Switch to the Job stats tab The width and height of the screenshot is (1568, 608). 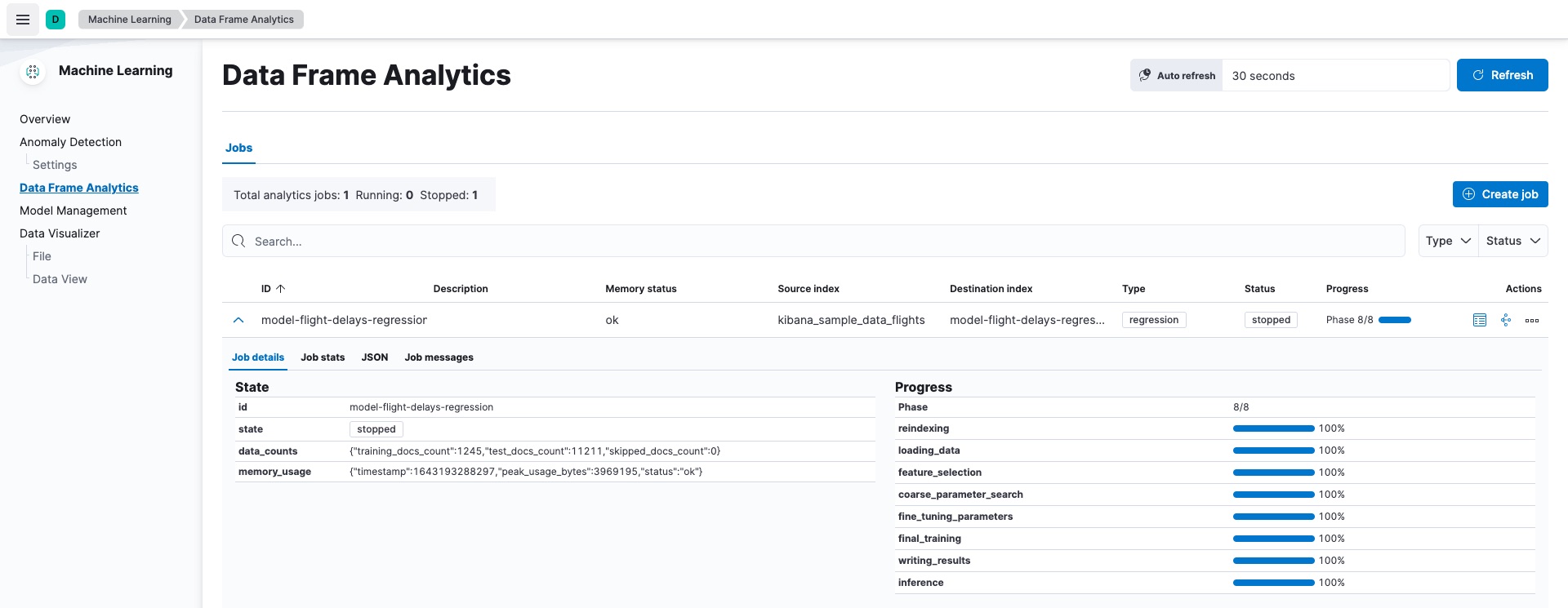pyautogui.click(x=323, y=357)
